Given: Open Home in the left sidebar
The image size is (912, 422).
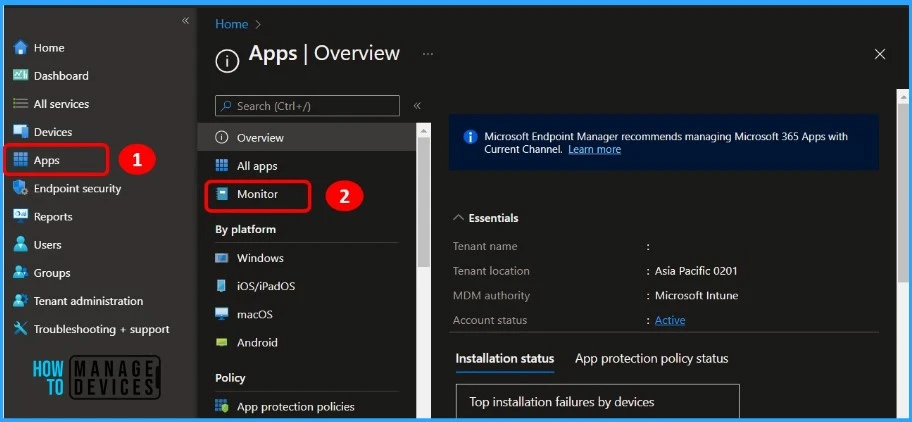Looking at the screenshot, I should point(49,48).
